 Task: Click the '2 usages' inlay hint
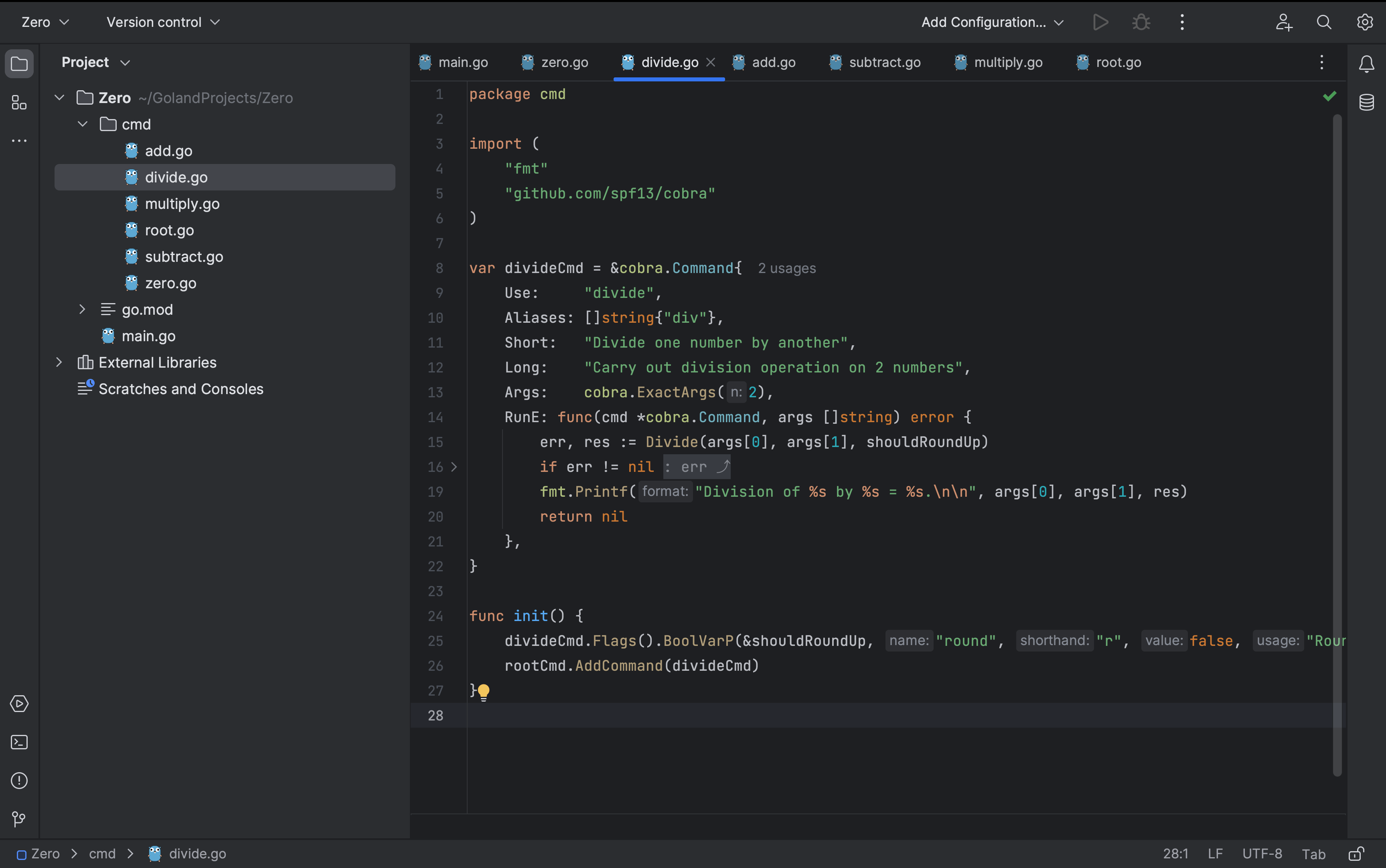point(786,268)
